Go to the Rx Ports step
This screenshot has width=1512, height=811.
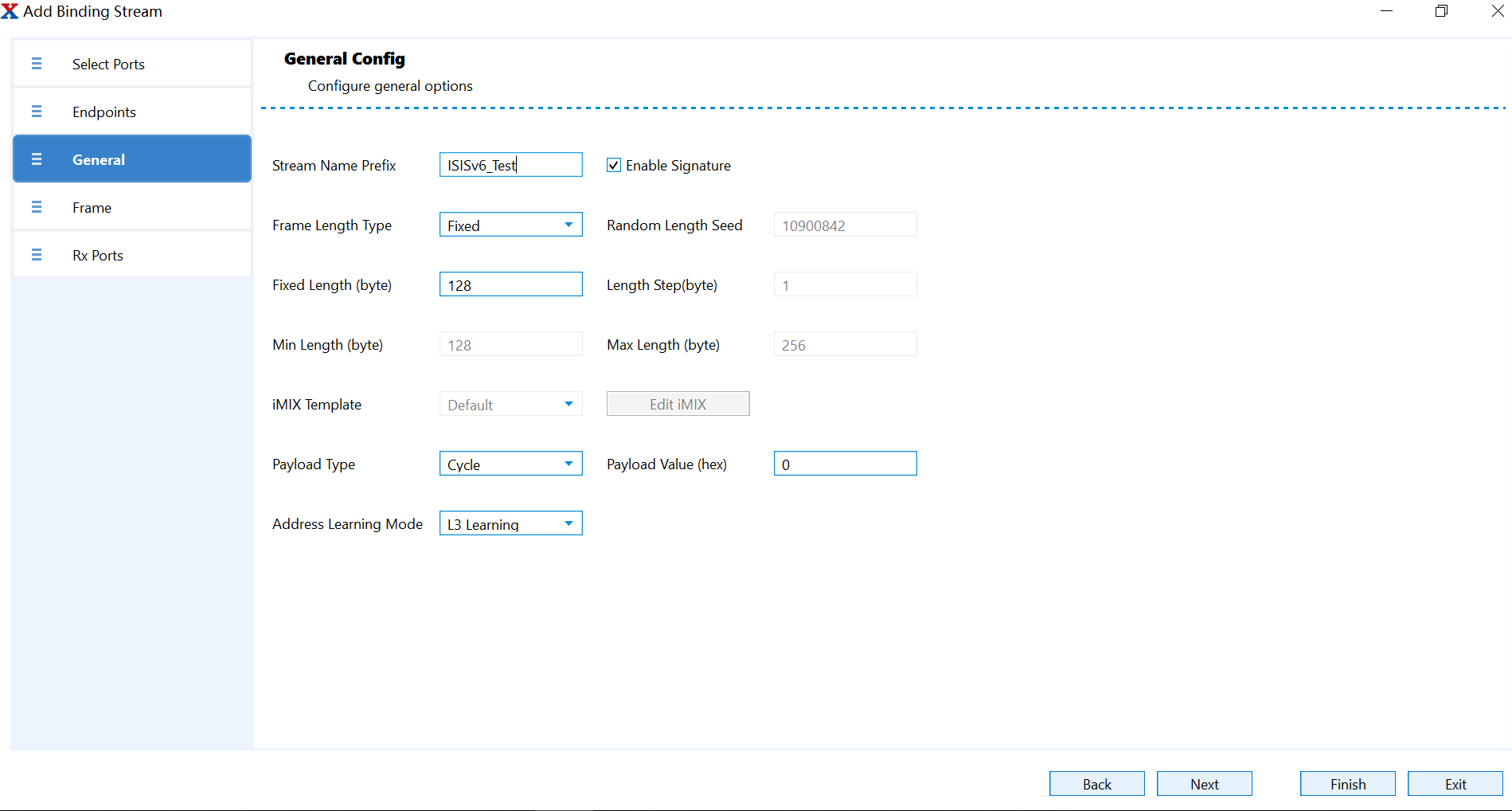(132, 255)
